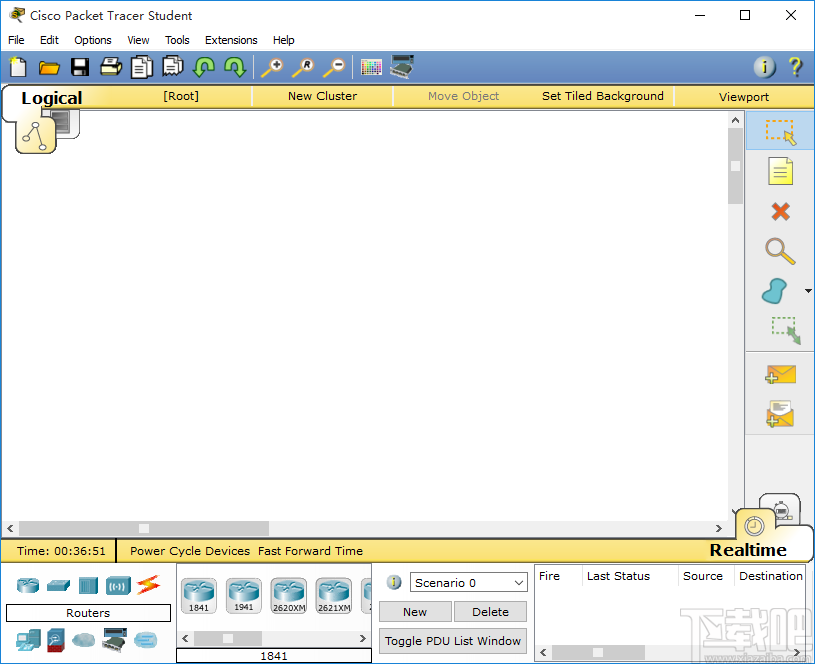Screen dimensions: 815x664
Task: Open the Scenario 0 dropdown
Action: coord(468,582)
